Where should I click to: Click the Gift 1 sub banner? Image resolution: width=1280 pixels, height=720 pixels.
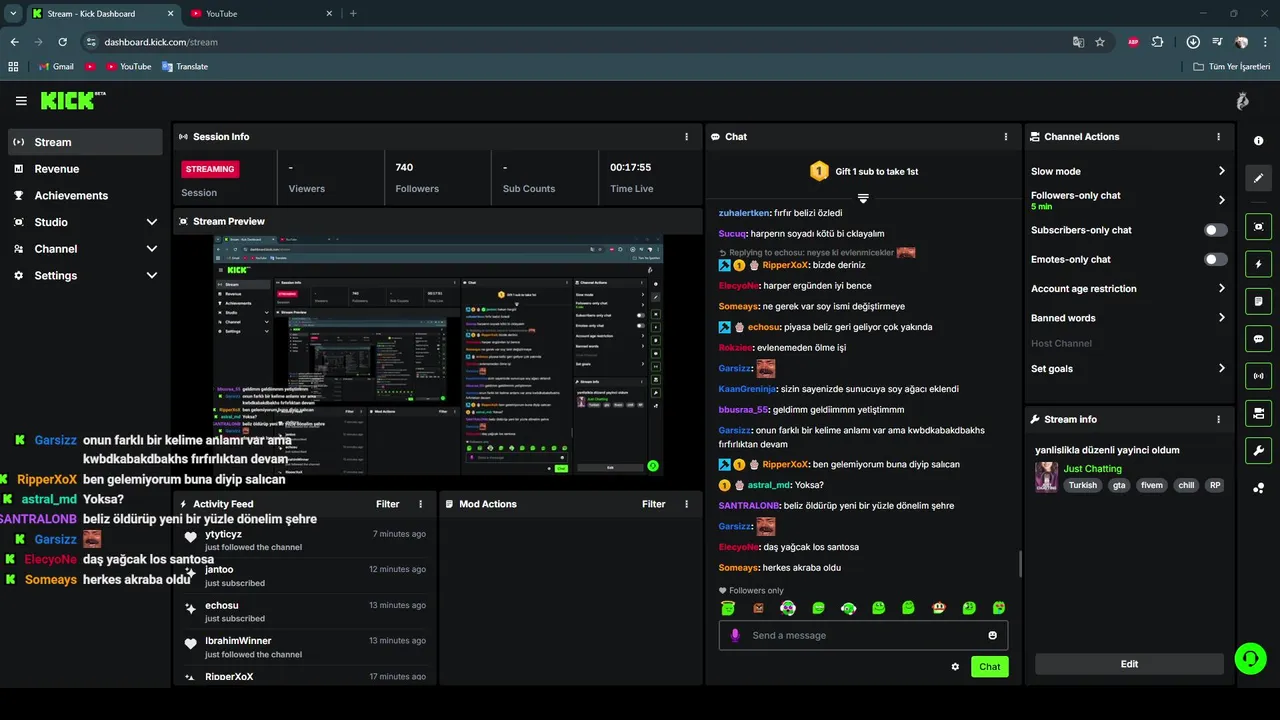pos(863,172)
